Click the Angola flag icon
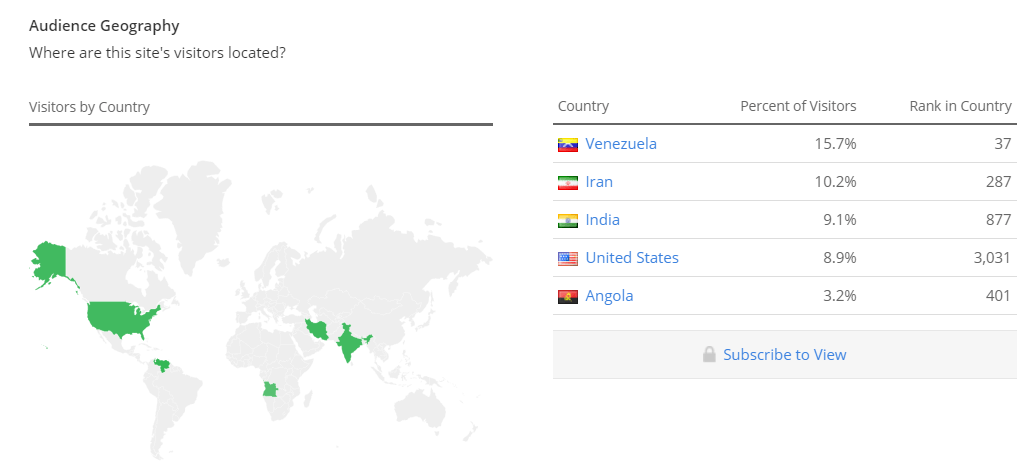This screenshot has height=475, width=1027. [x=567, y=297]
